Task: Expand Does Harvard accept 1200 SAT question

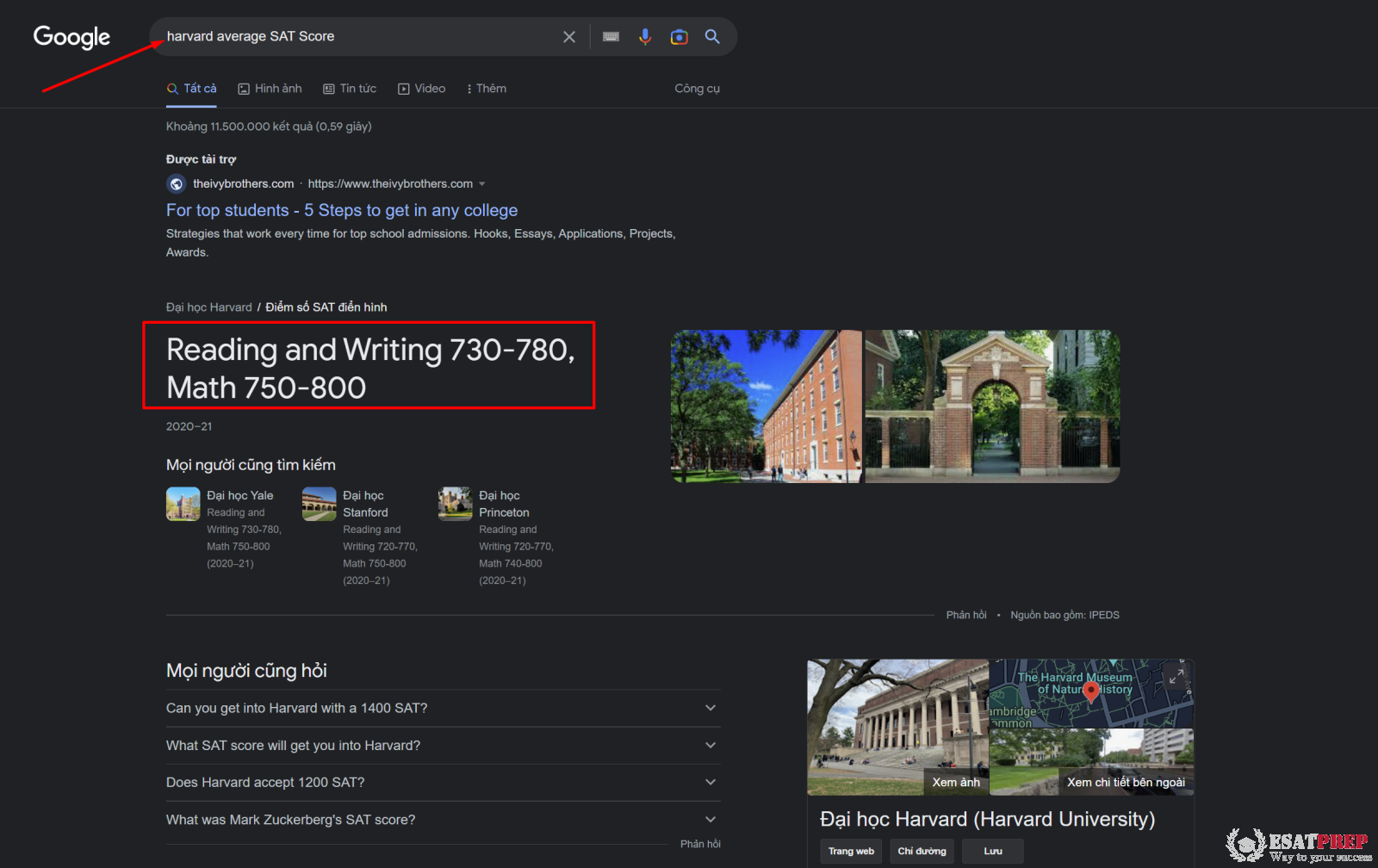Action: (x=443, y=783)
